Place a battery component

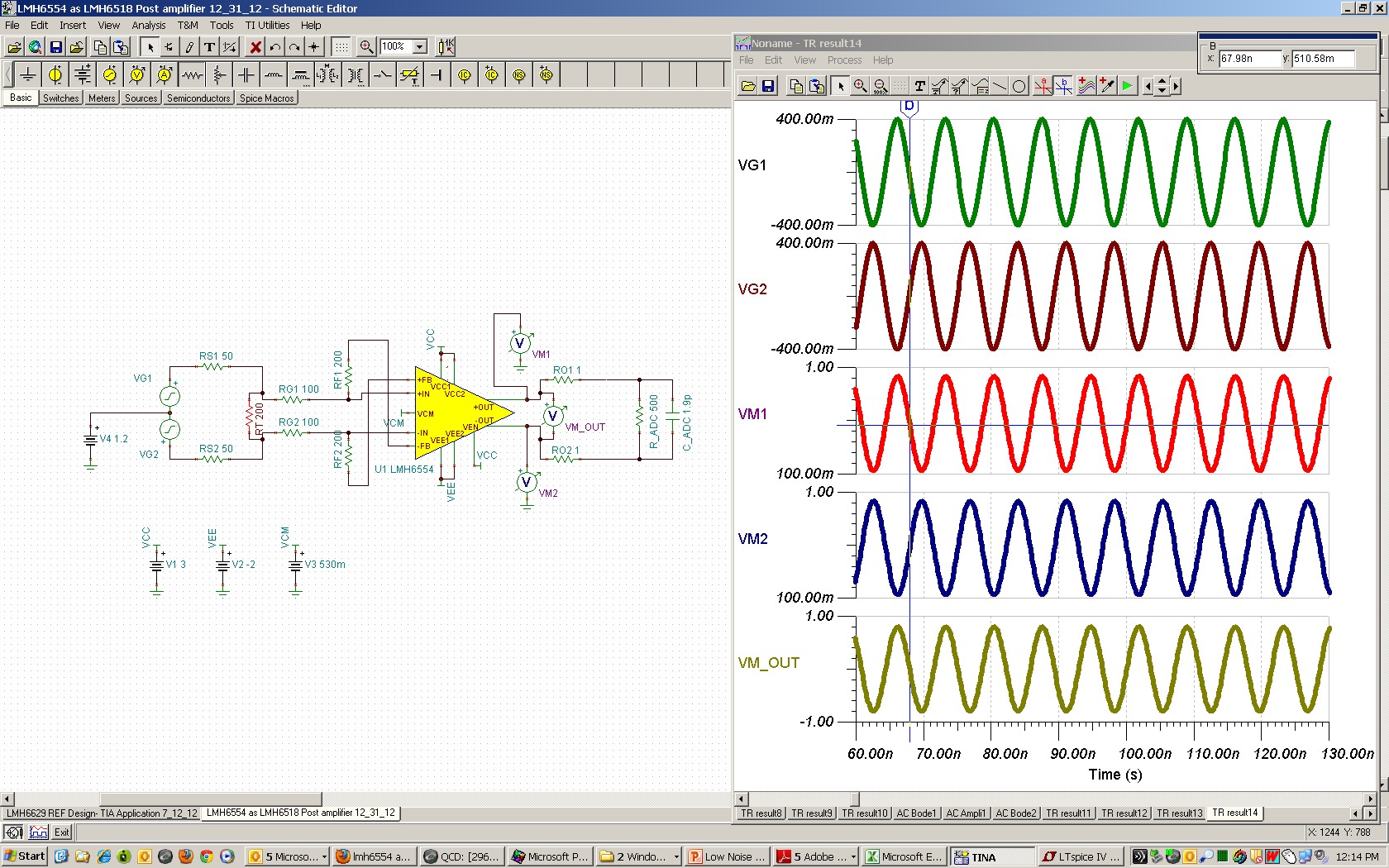coord(83,75)
